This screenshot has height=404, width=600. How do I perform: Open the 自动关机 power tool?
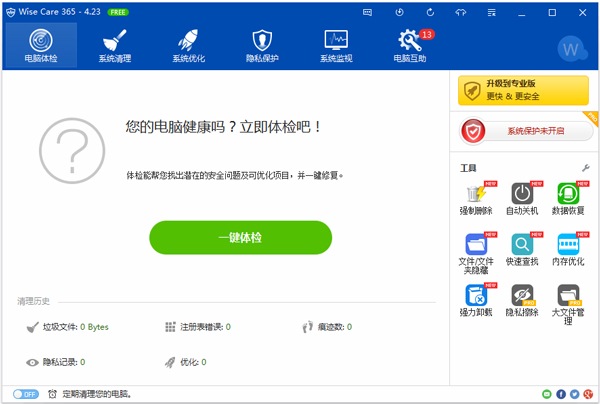coord(522,199)
